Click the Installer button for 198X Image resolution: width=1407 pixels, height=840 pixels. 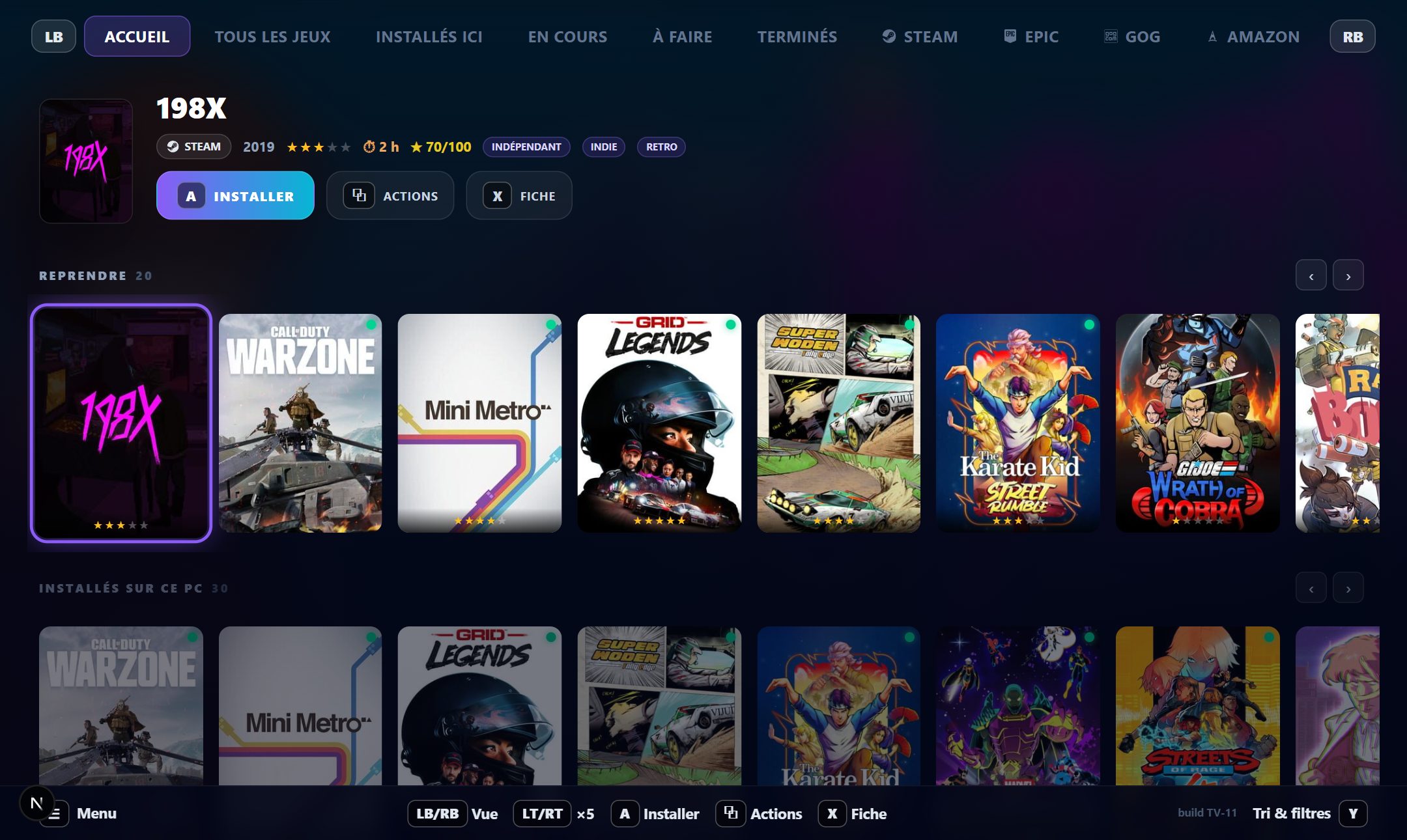235,195
